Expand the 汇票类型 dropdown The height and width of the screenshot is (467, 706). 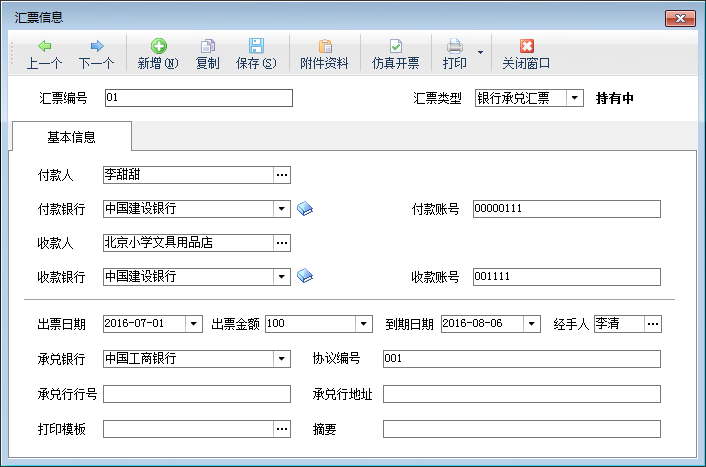coord(574,98)
